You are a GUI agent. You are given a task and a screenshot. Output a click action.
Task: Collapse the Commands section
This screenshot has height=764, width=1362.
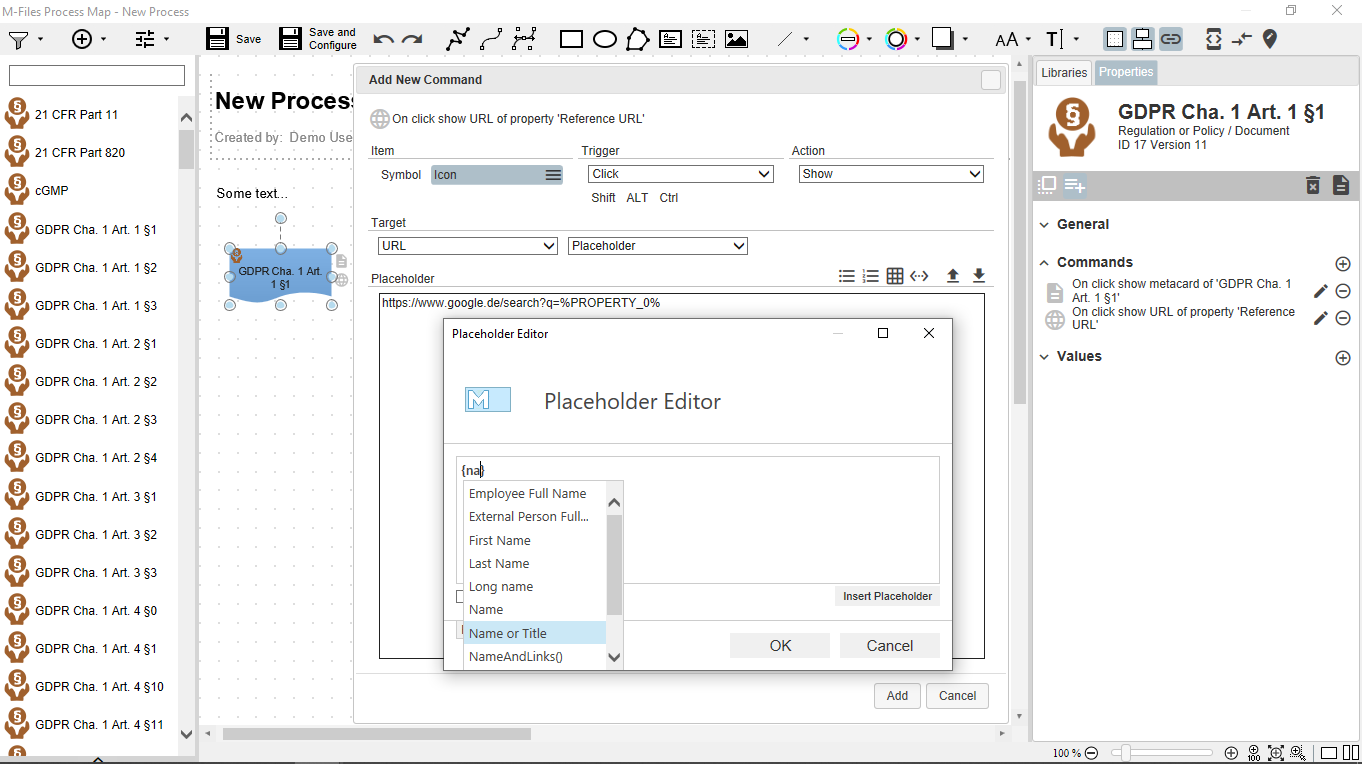1045,262
